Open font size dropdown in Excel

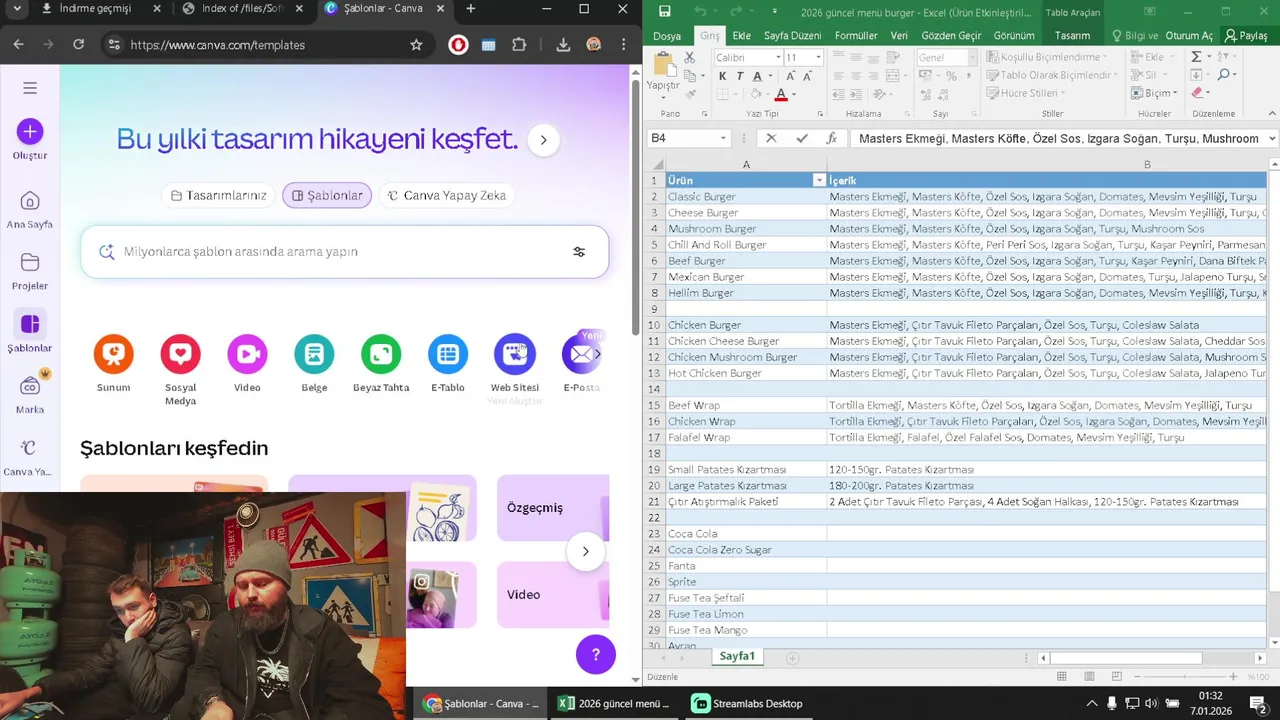[818, 58]
